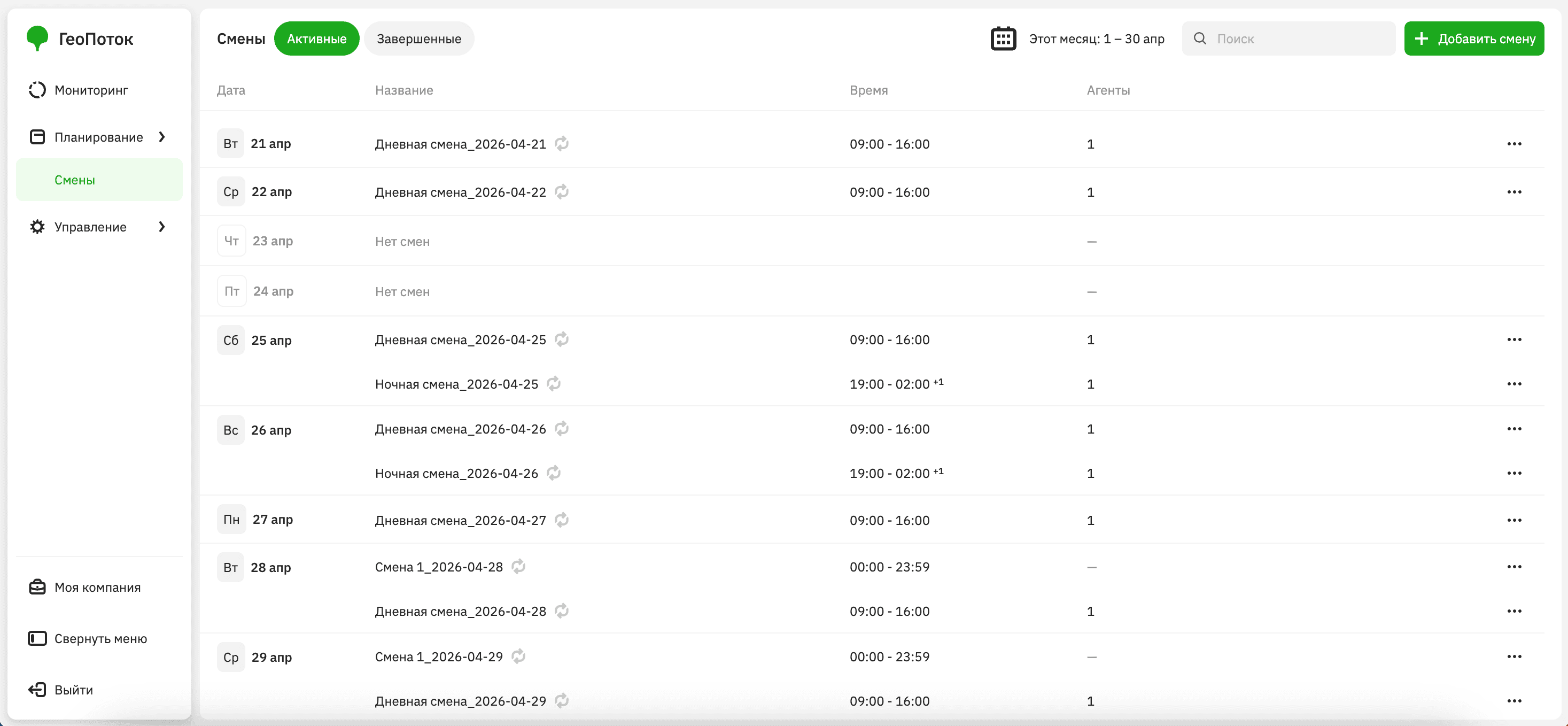Click the recurrence icon of Дневная смена_2026-04-26

[562, 428]
